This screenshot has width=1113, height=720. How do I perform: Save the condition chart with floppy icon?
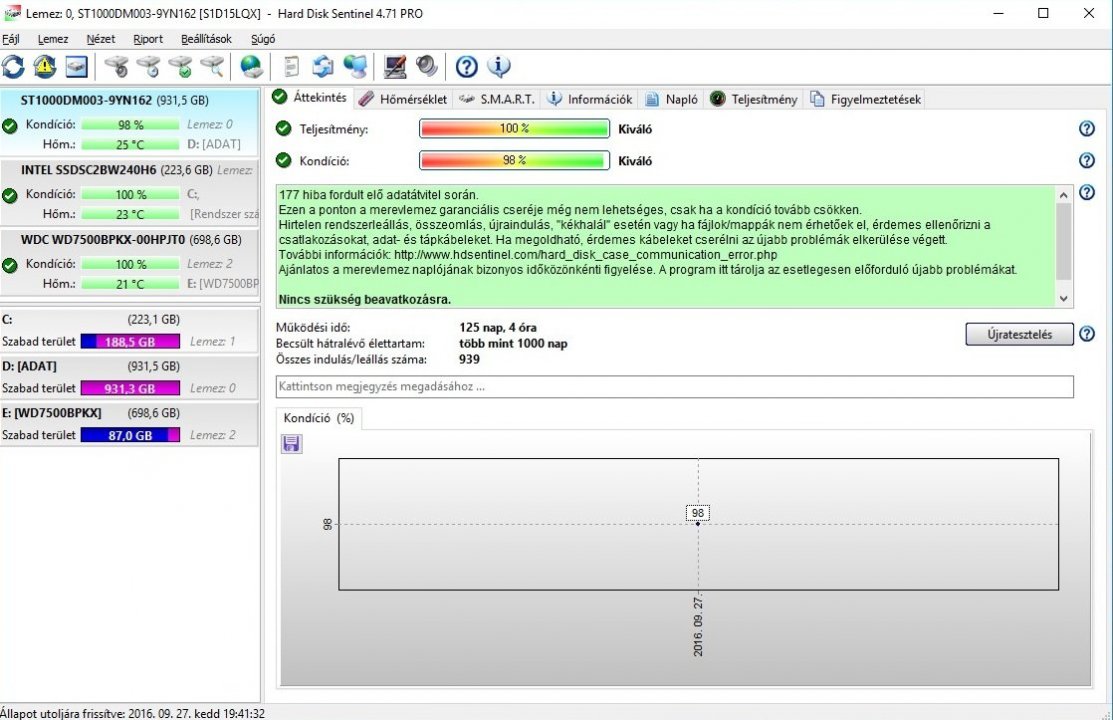pos(291,444)
